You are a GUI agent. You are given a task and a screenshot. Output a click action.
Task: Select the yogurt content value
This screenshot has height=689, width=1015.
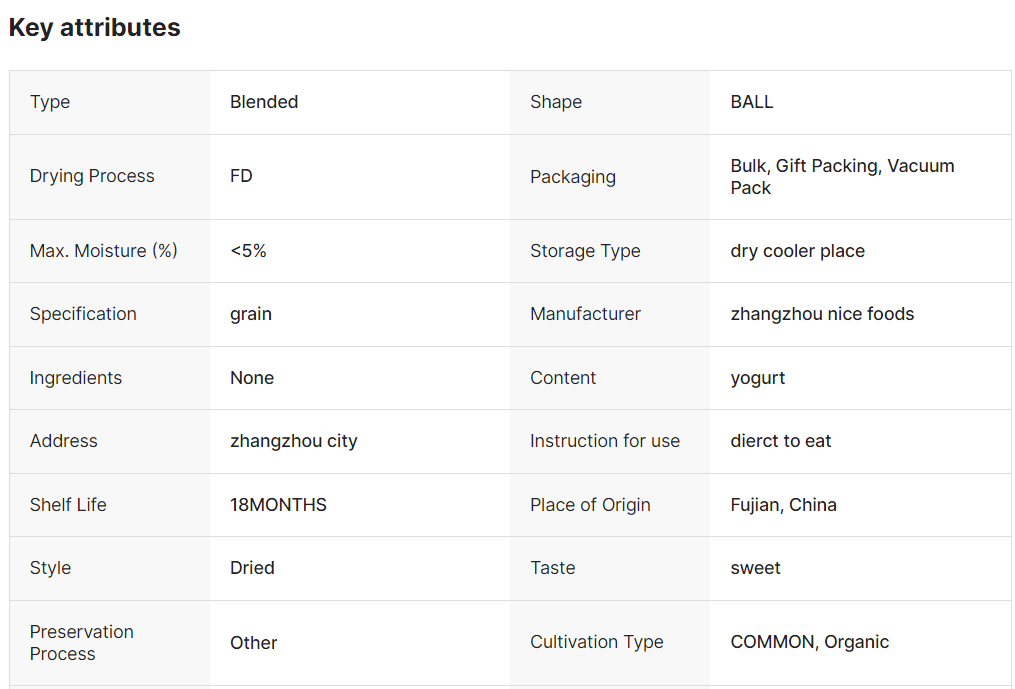coord(757,378)
